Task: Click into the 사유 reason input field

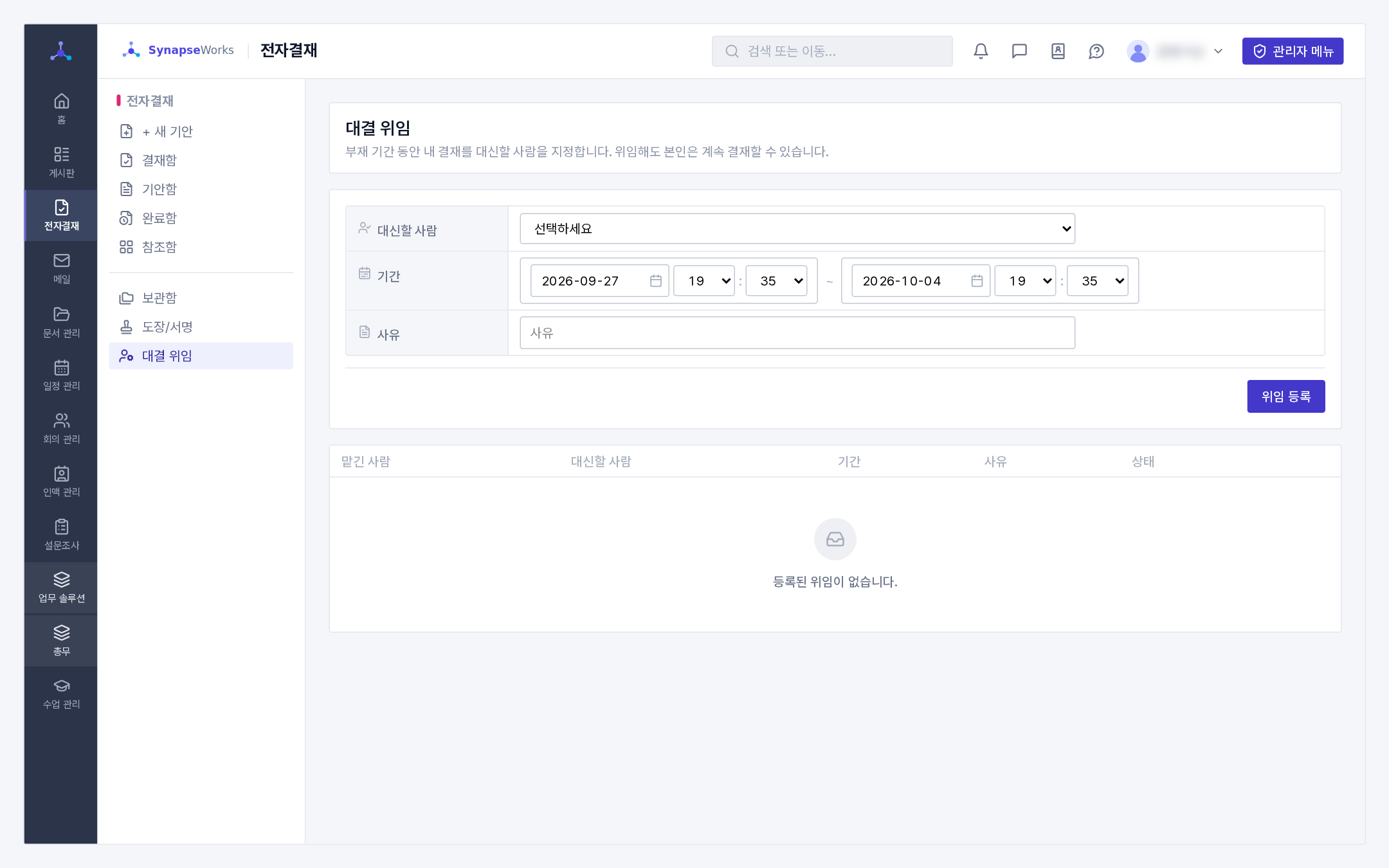Action: pyautogui.click(x=797, y=332)
